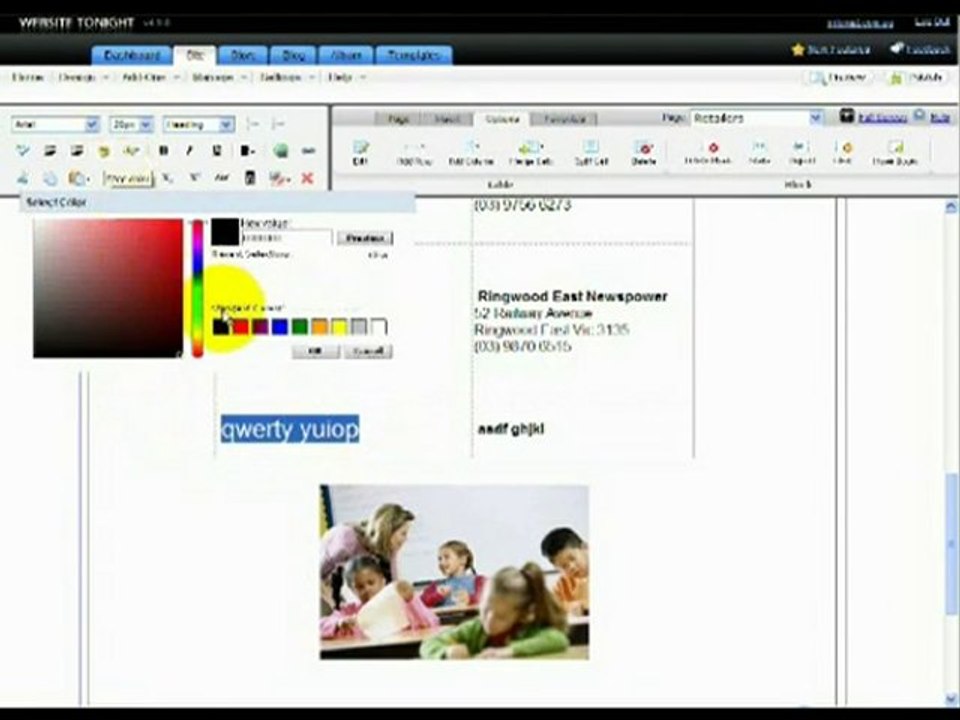This screenshot has height=720, width=960.
Task: Click the highlighted 'qwerty yuiop' text
Action: coord(290,429)
